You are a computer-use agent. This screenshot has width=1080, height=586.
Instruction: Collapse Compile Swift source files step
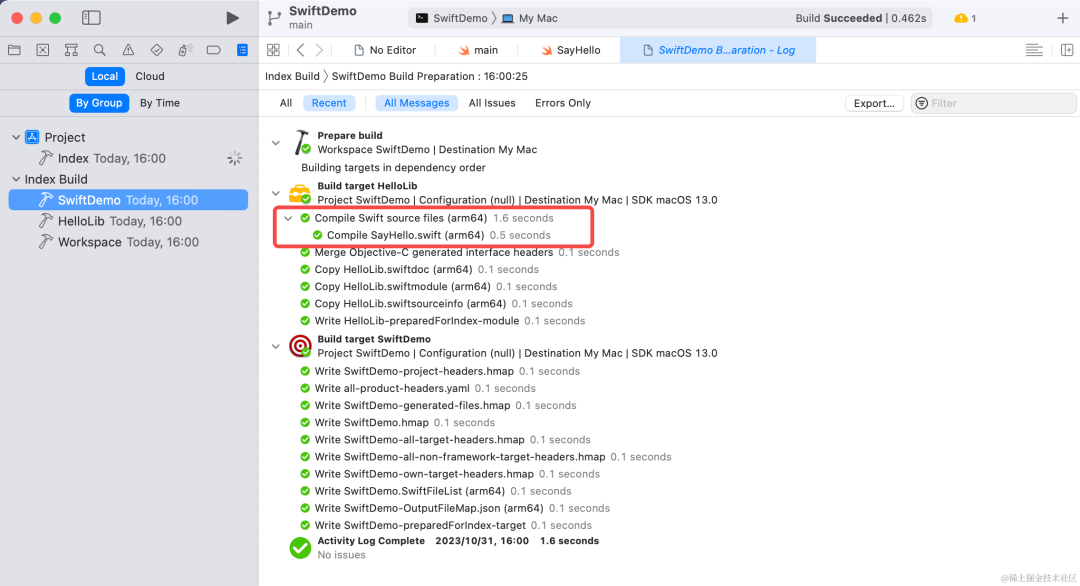[x=288, y=218]
